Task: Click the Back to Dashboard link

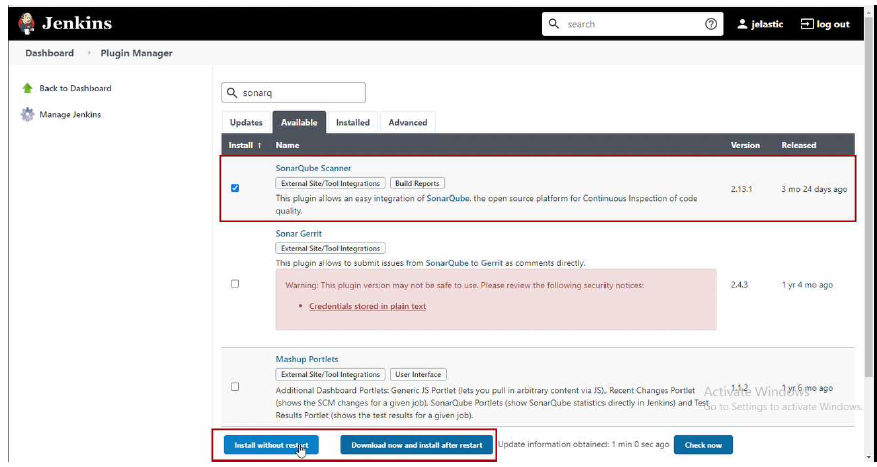Action: point(75,88)
